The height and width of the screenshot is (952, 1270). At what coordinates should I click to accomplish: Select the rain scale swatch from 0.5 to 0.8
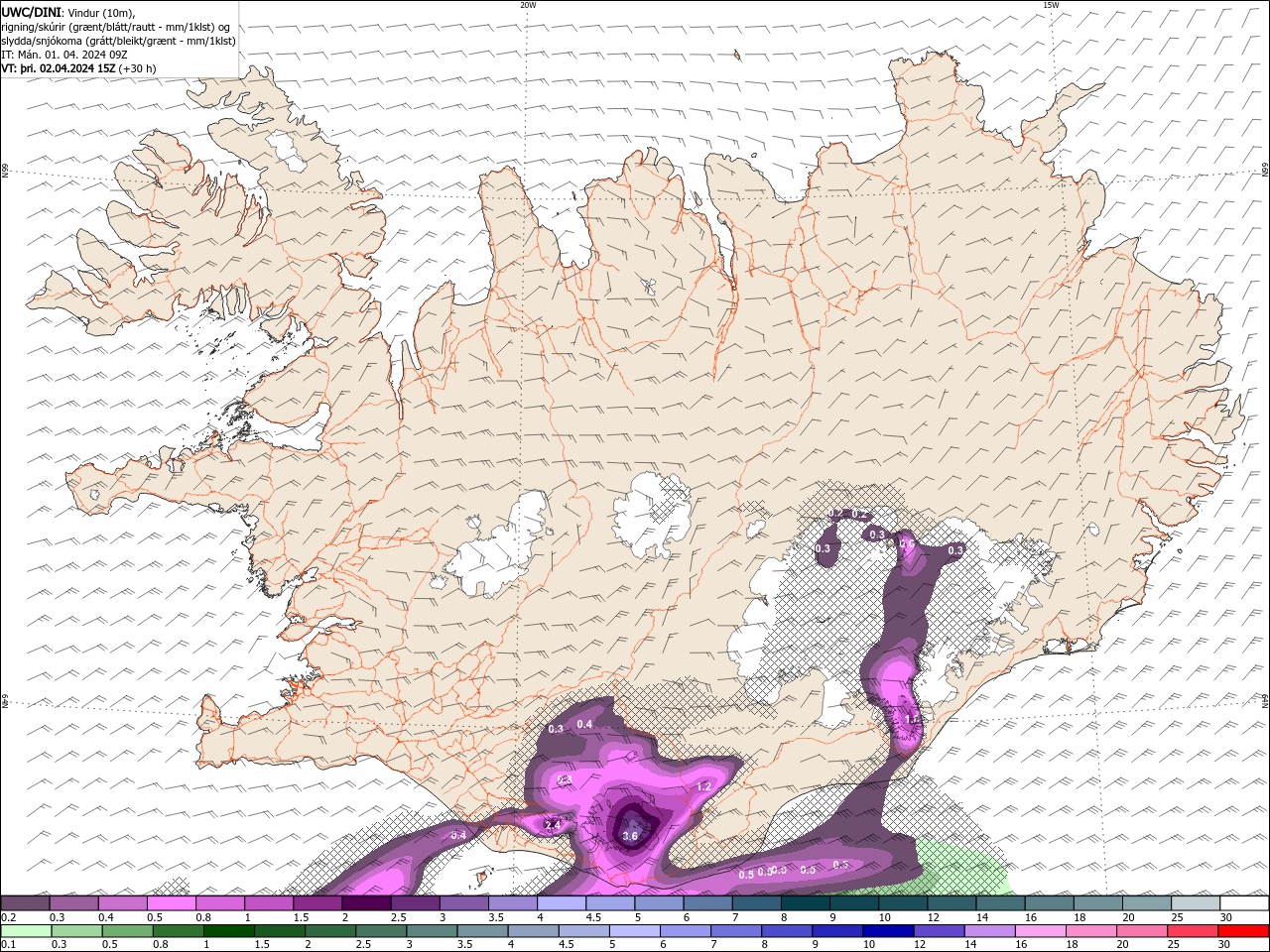pyautogui.click(x=128, y=931)
